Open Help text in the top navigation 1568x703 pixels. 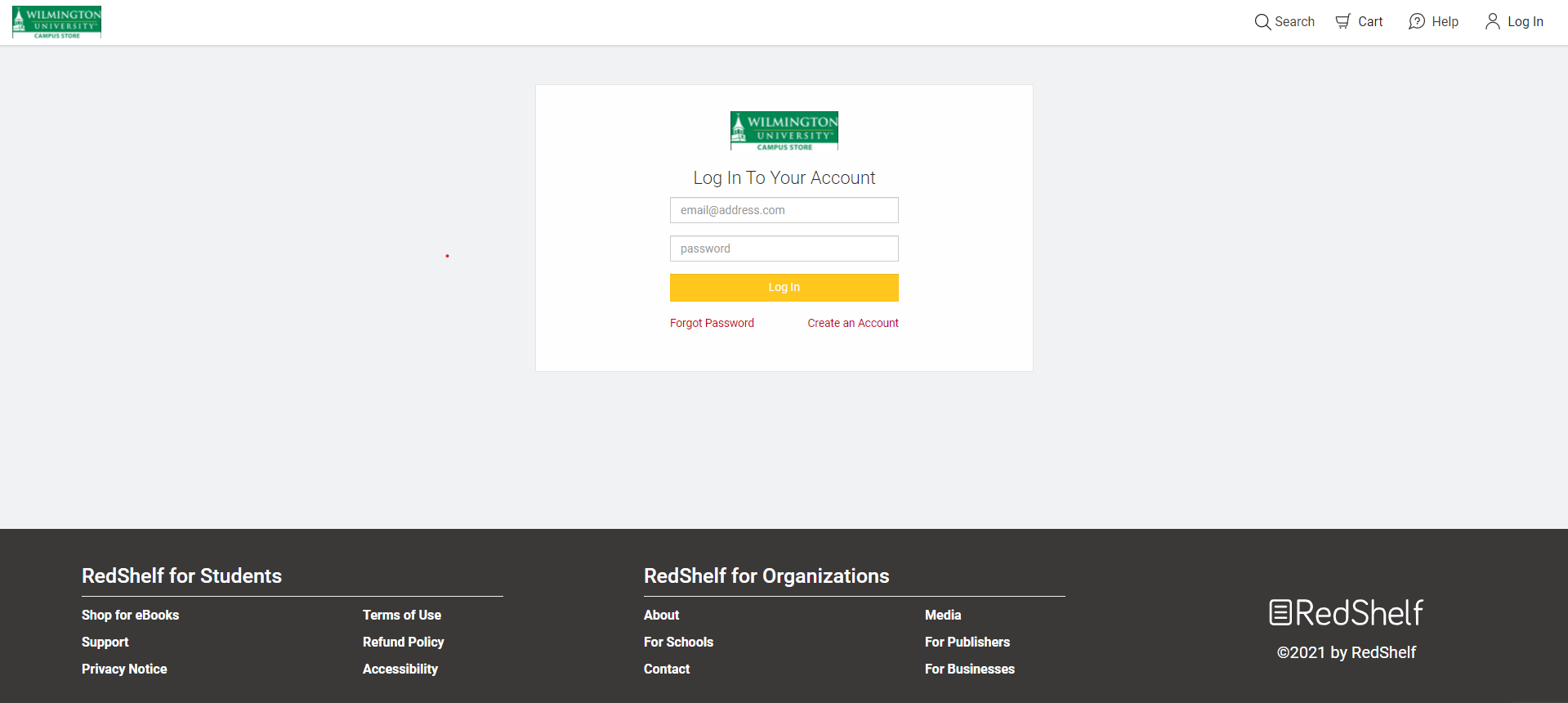coord(1445,22)
